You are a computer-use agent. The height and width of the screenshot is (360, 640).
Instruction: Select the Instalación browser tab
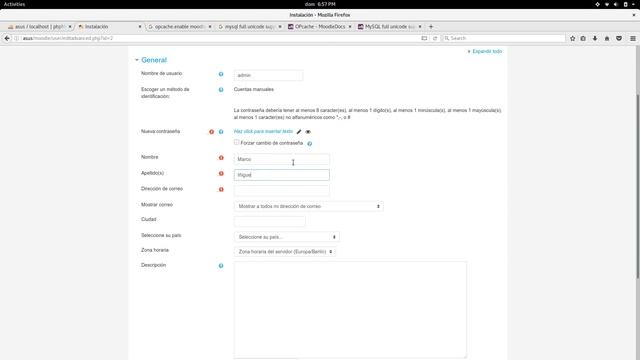[x=108, y=27]
